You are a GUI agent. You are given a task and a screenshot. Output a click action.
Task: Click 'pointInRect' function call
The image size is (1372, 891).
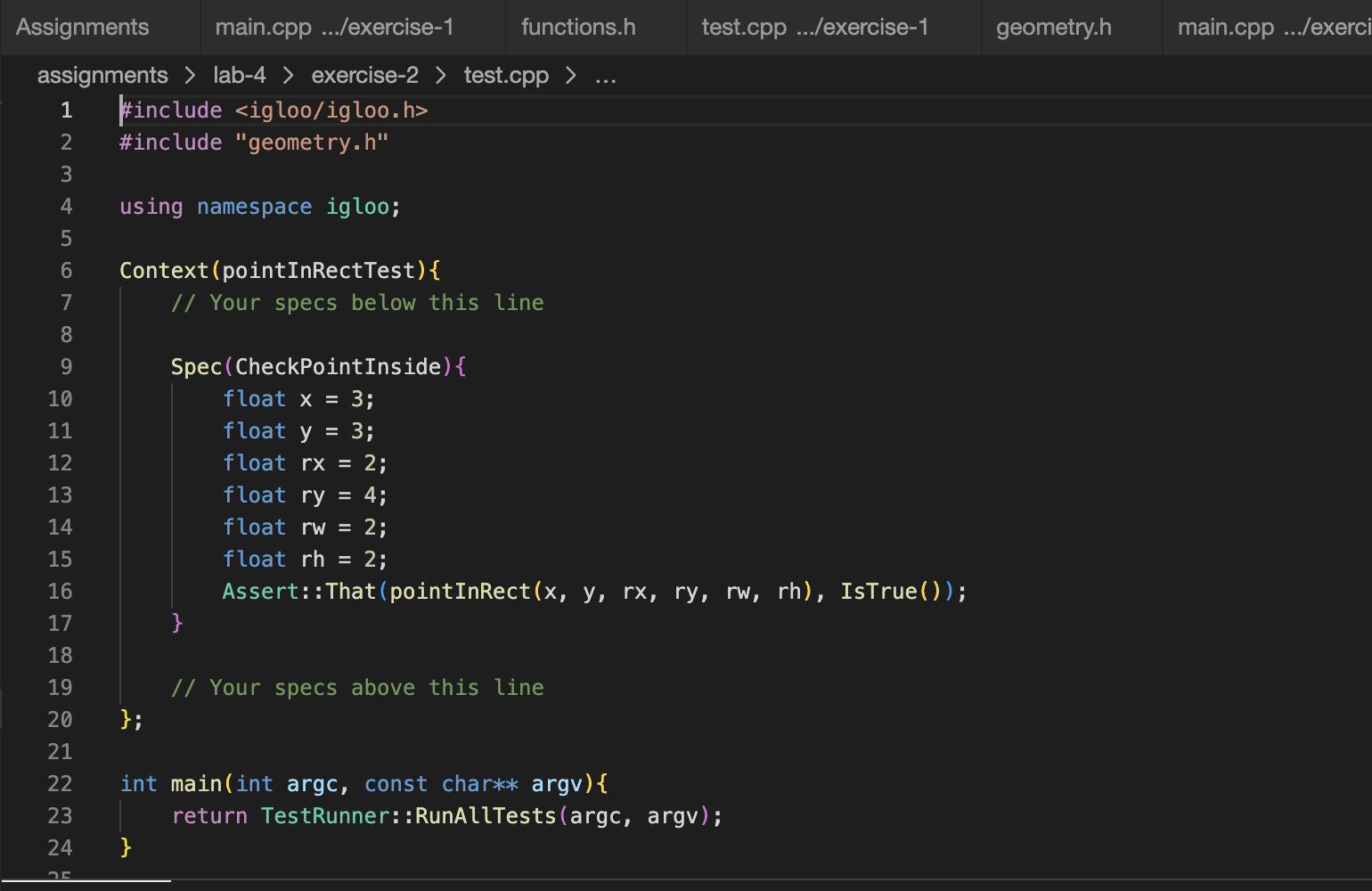point(460,592)
